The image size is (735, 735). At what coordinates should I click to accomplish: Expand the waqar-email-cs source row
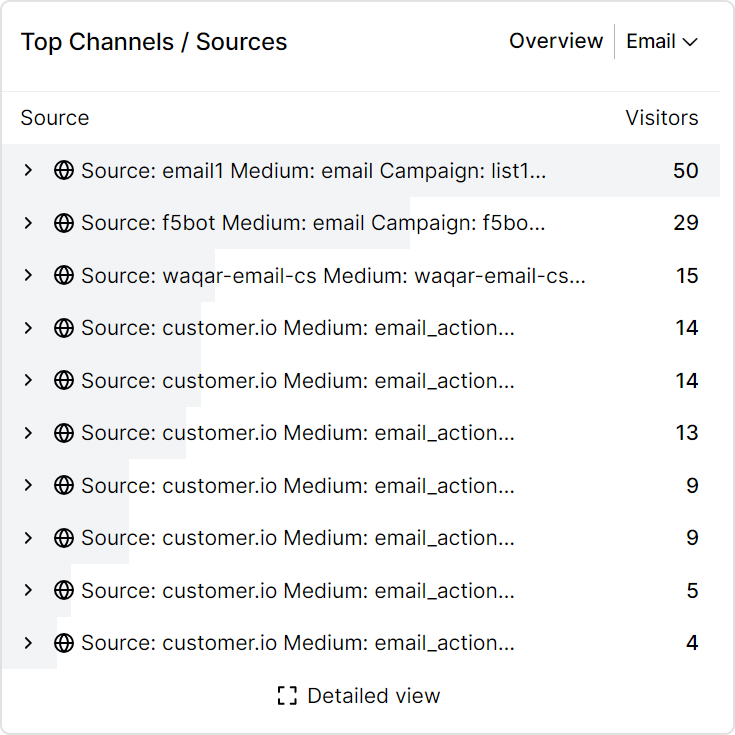click(28, 275)
